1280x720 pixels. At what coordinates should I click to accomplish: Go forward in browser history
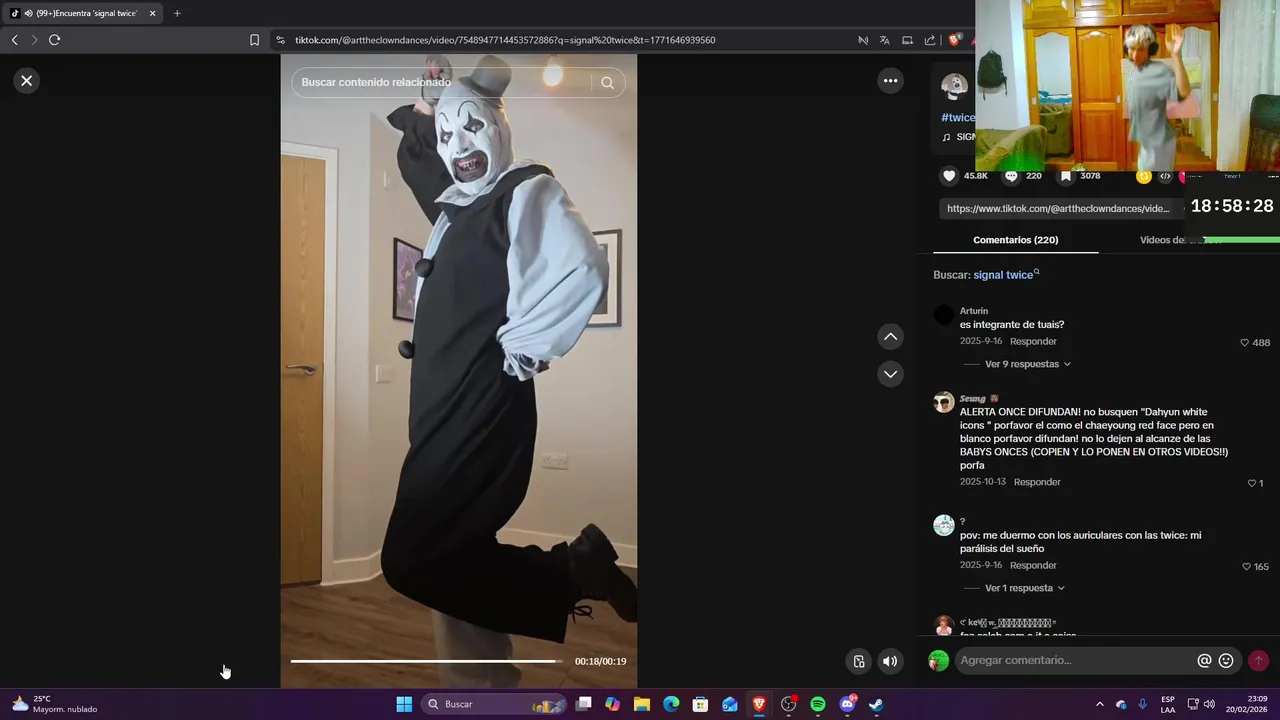[x=34, y=40]
